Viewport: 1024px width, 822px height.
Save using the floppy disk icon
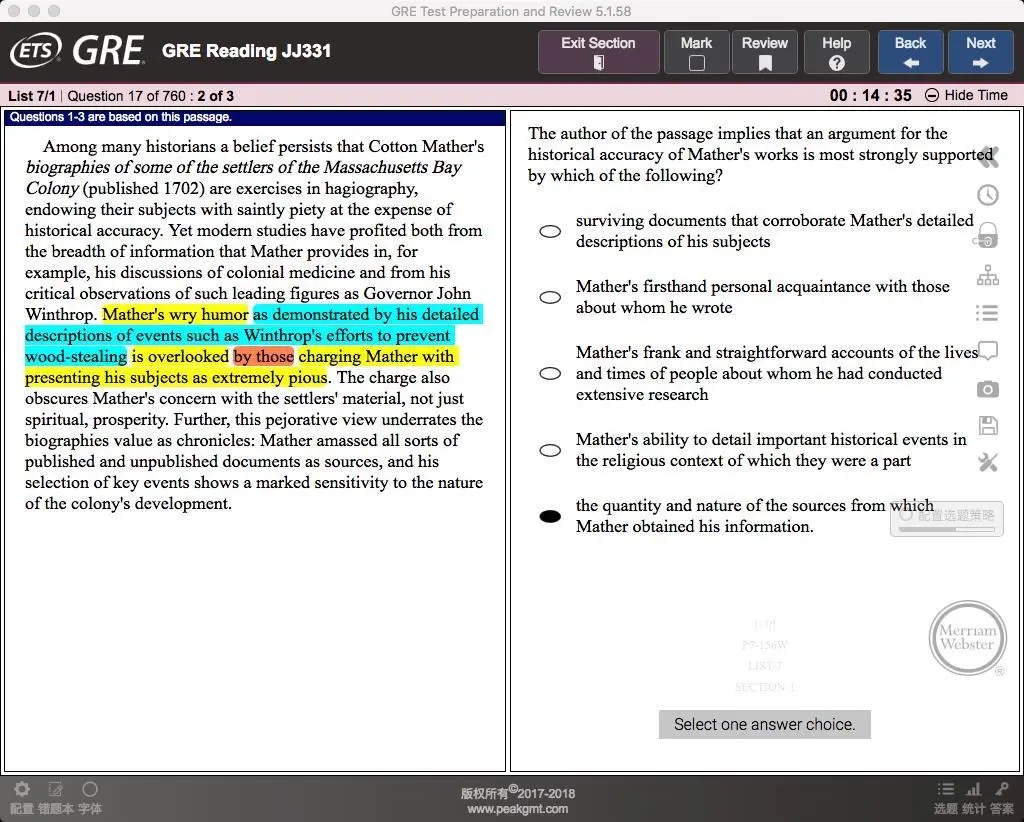coord(988,426)
